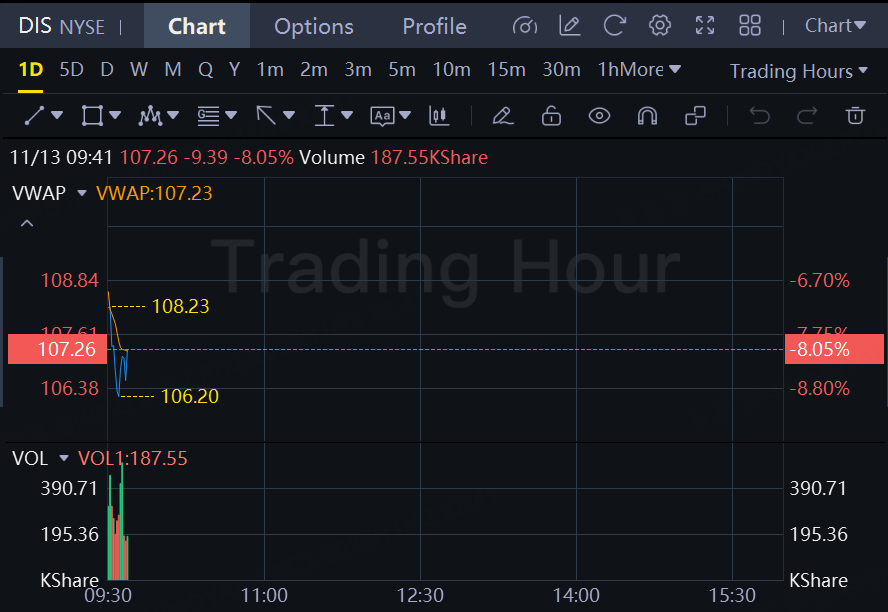Click the 108.23 high marker label
Viewport: 888px width, 612px height.
(x=181, y=306)
